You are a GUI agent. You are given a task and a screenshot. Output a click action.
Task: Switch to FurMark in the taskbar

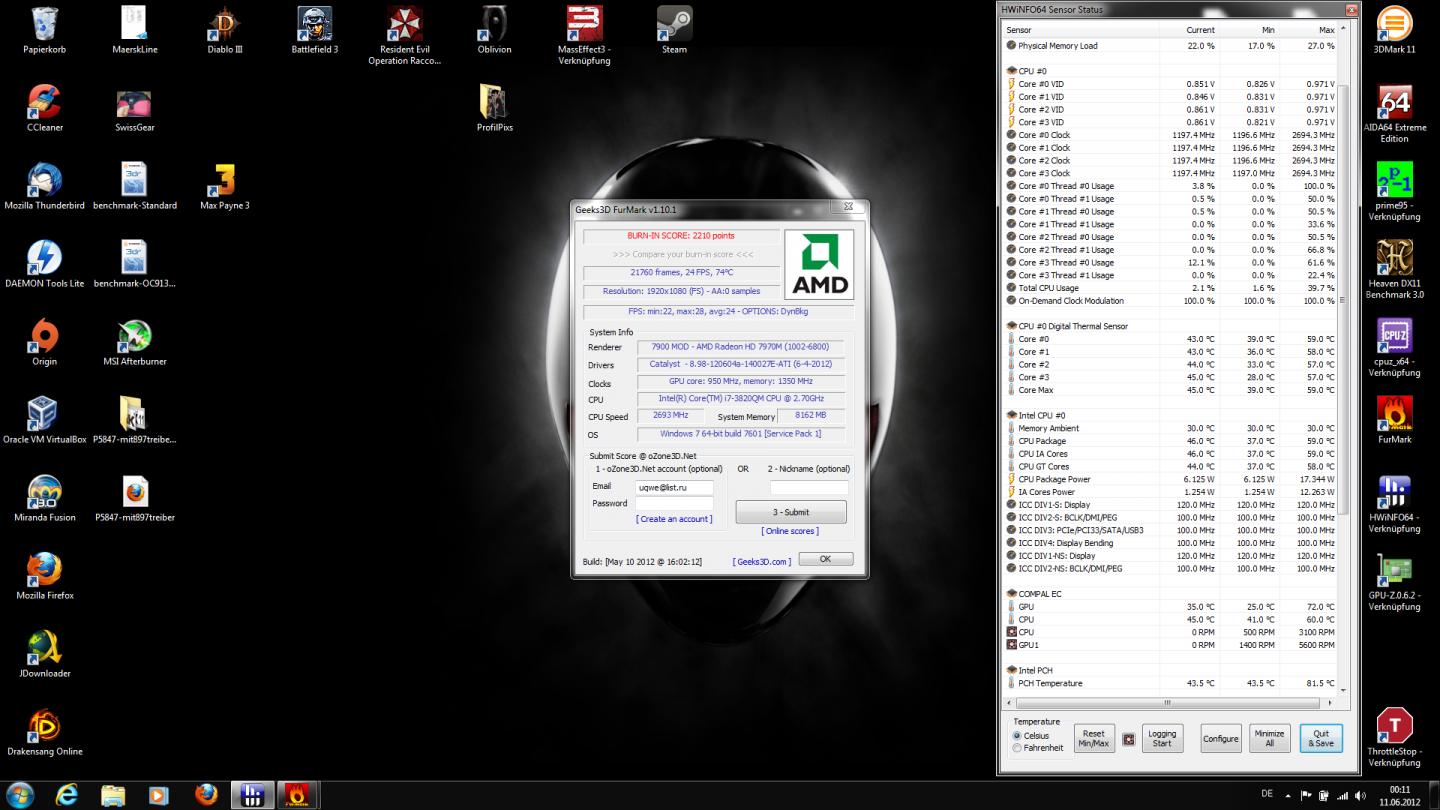click(298, 795)
